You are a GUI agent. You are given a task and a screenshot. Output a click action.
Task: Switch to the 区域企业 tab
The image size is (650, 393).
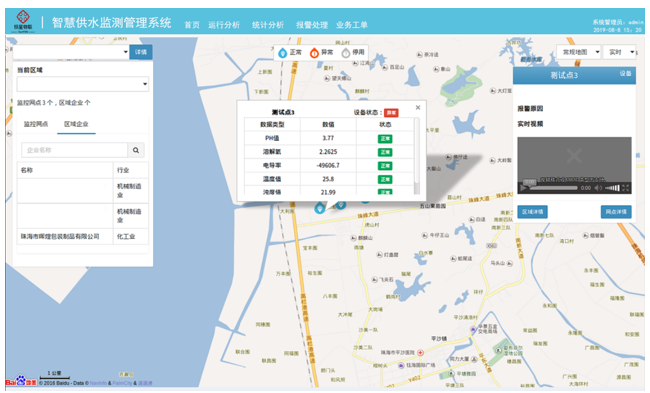click(x=76, y=124)
